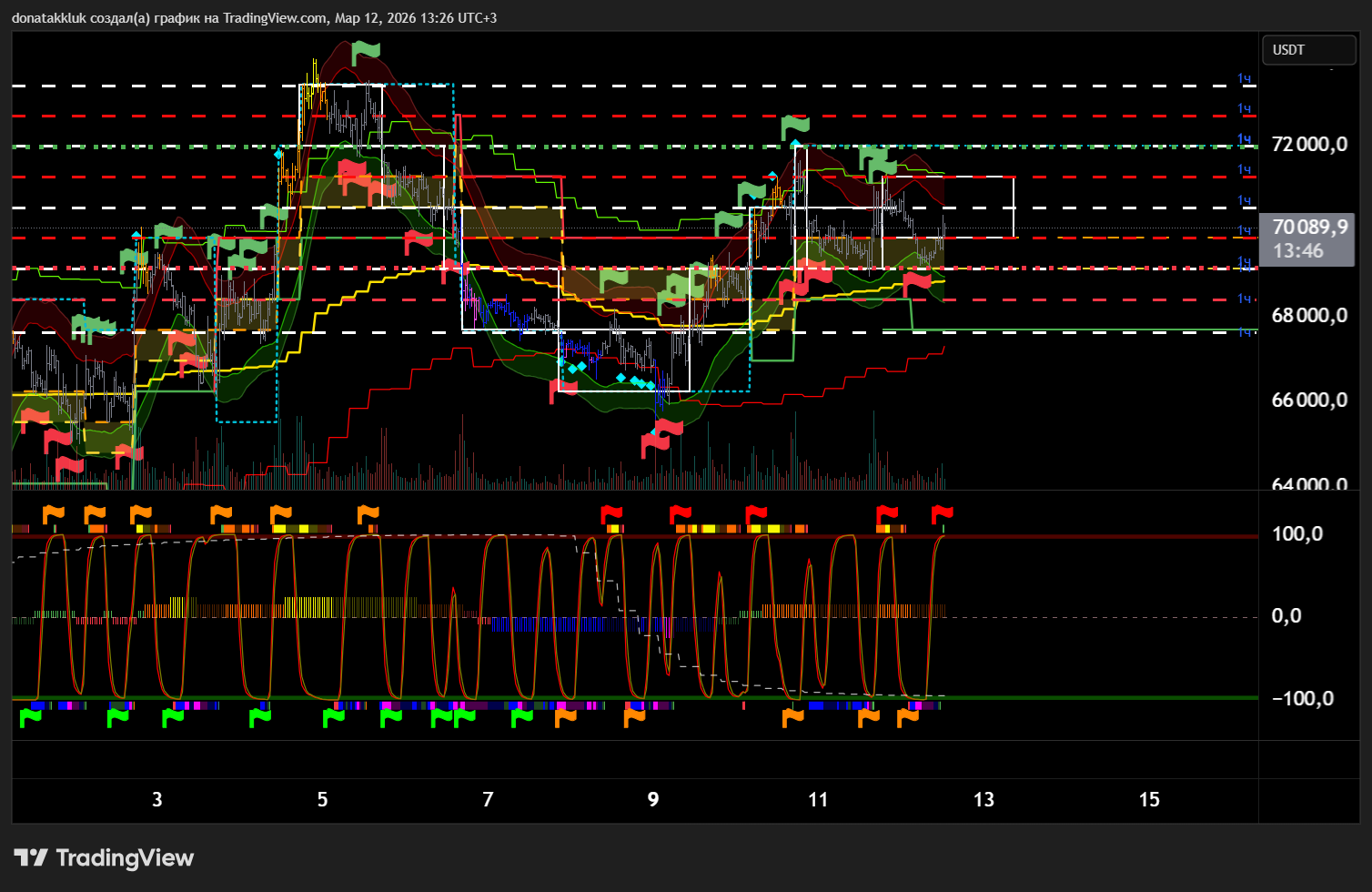
Task: Click the 68 000,0 price axis label
Action: [x=1308, y=316]
